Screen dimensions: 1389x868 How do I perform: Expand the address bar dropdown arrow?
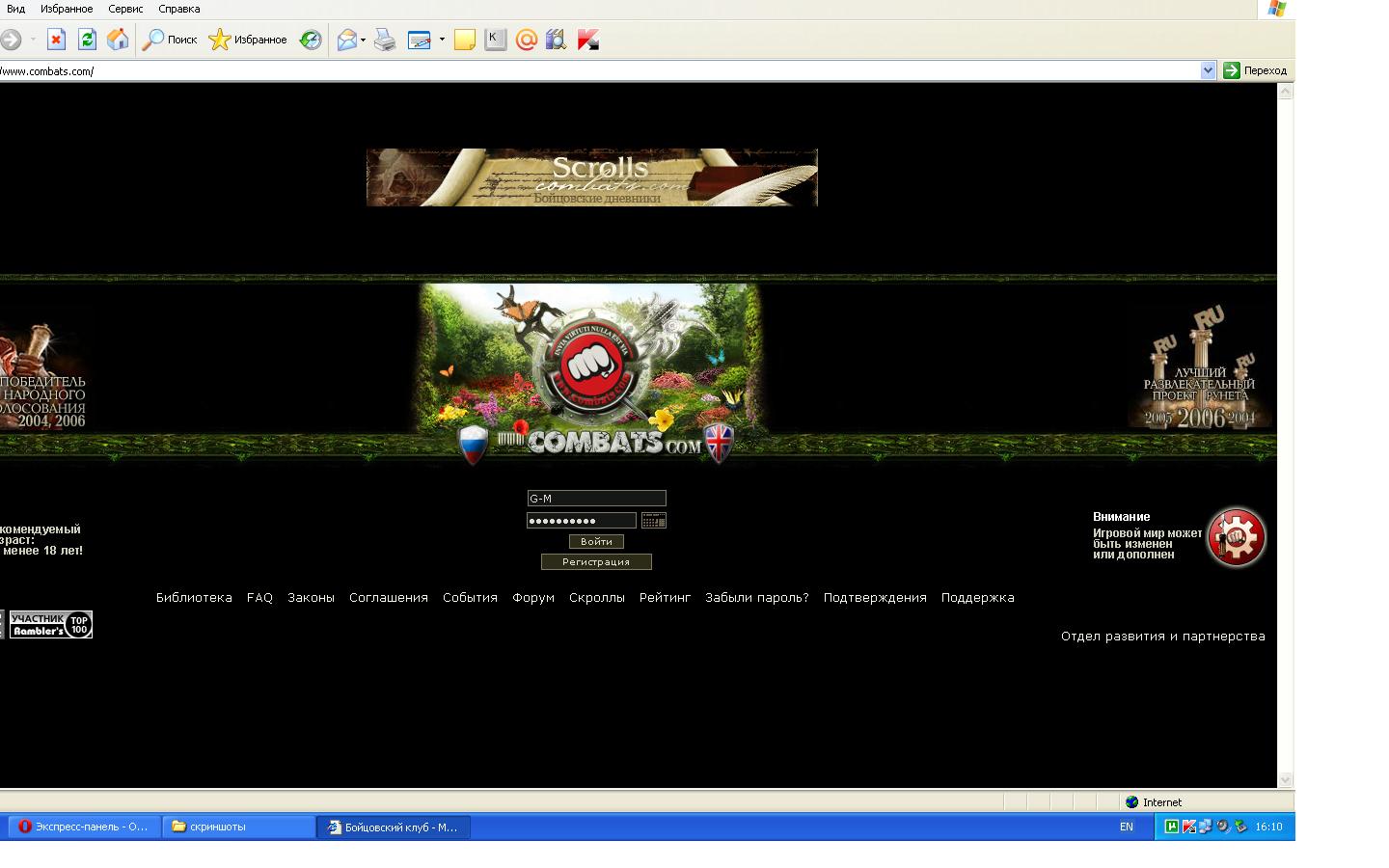click(x=1208, y=70)
